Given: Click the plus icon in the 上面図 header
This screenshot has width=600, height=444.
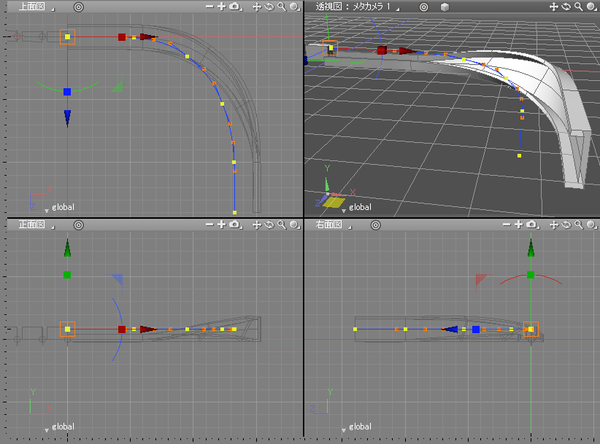Looking at the screenshot, I should click(x=222, y=7).
